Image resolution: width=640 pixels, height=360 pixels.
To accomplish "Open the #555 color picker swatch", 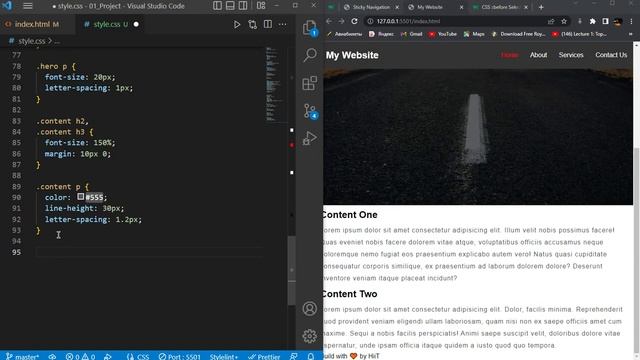I will click(81, 197).
